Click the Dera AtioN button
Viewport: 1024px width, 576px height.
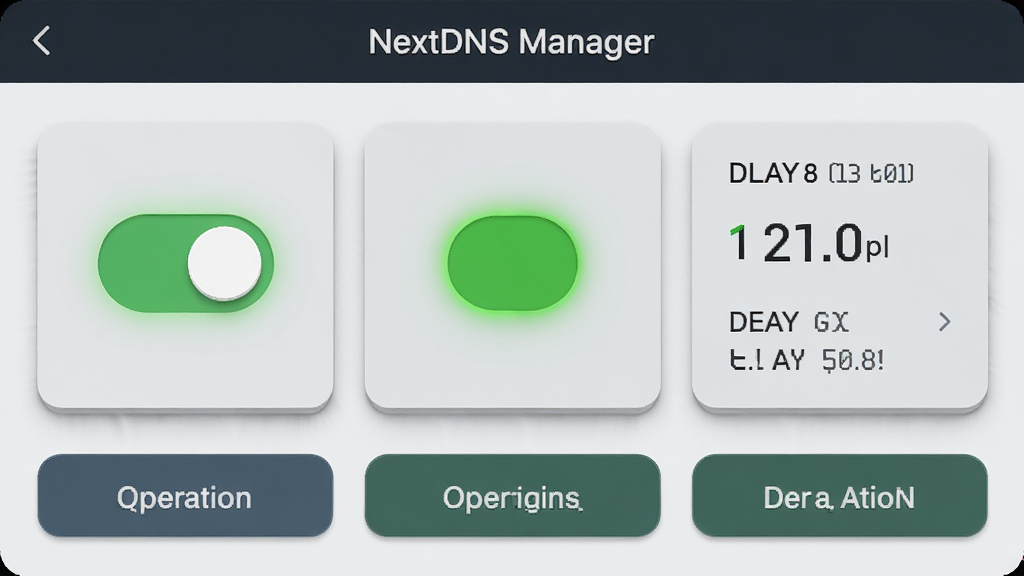pyautogui.click(x=840, y=496)
